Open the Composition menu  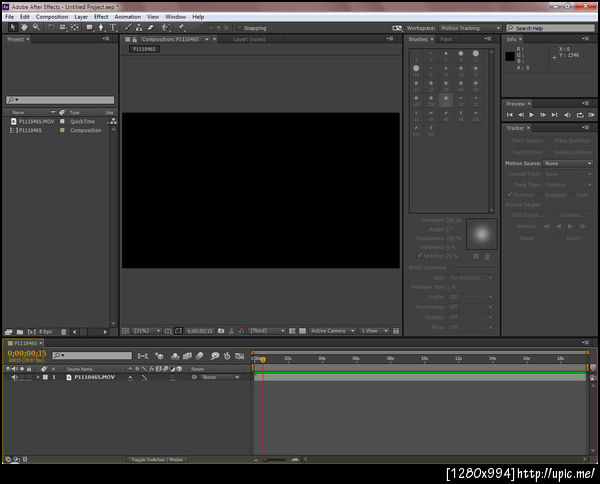(52, 17)
